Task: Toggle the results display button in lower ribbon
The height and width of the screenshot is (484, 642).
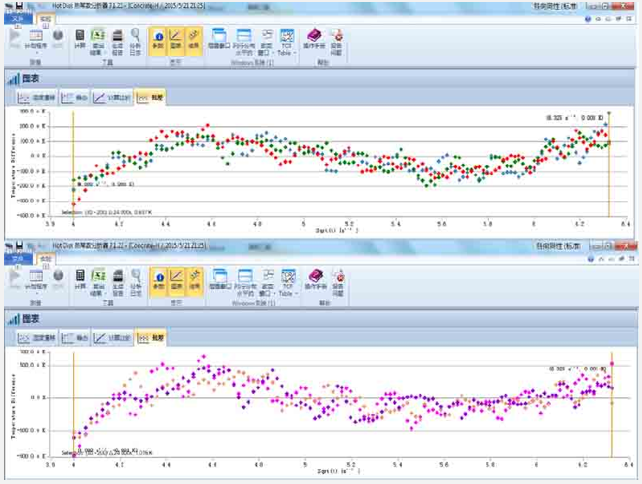Action: pyautogui.click(x=192, y=279)
